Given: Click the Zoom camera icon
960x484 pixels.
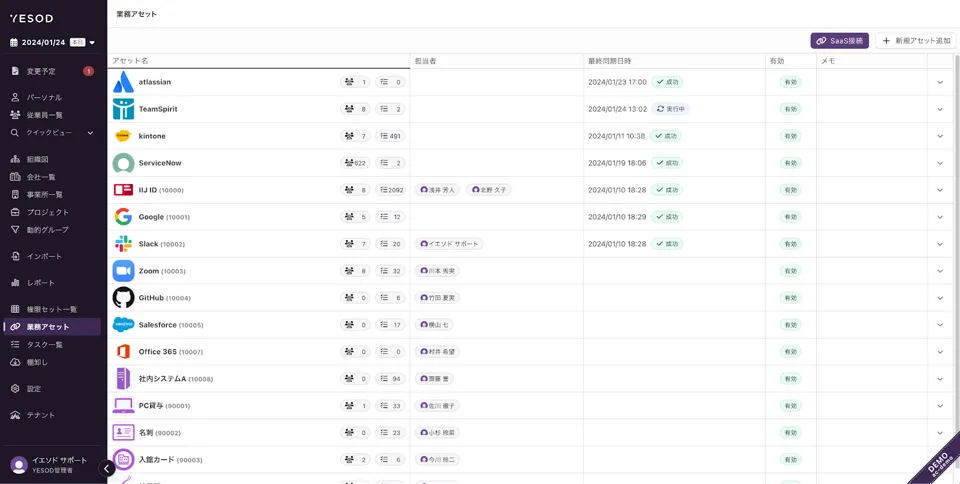Looking at the screenshot, I should click(123, 270).
